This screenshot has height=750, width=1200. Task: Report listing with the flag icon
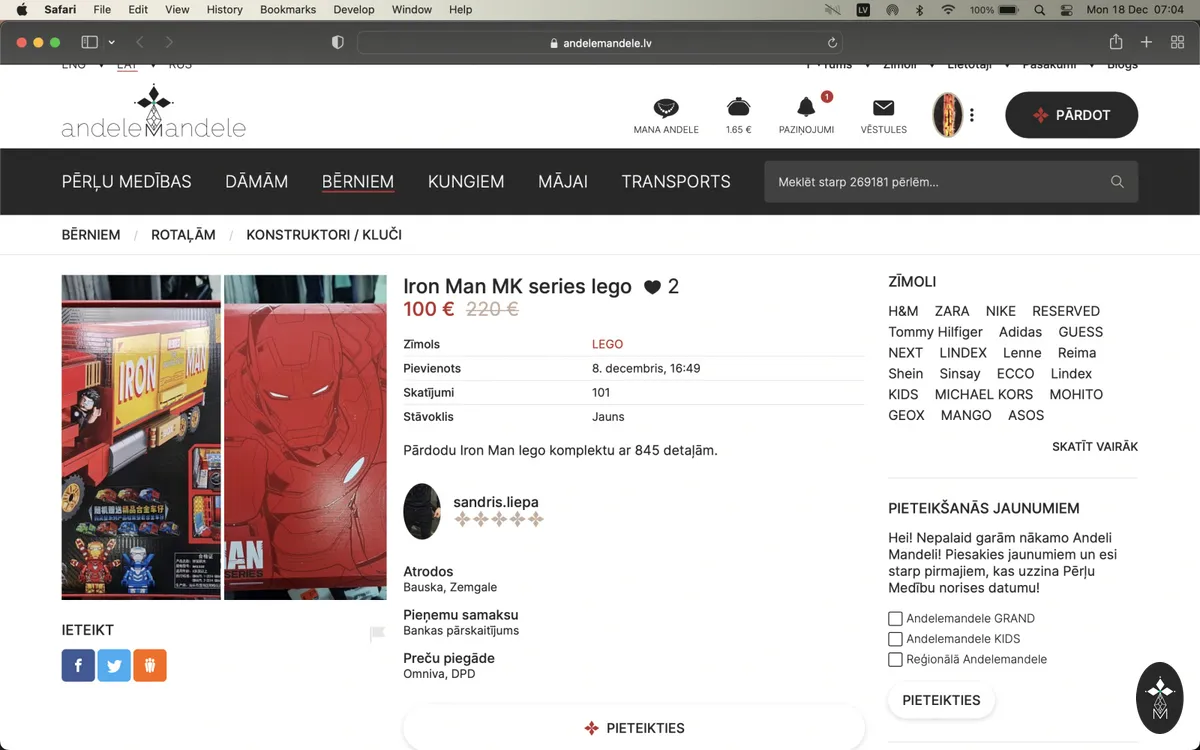[377, 633]
